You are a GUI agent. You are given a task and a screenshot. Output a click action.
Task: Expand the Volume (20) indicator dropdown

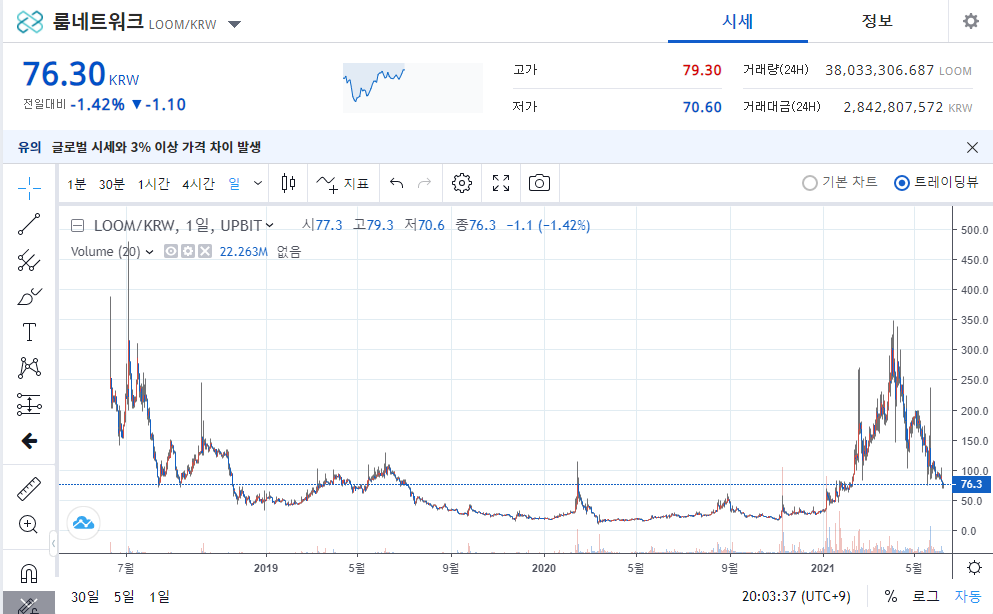(149, 252)
